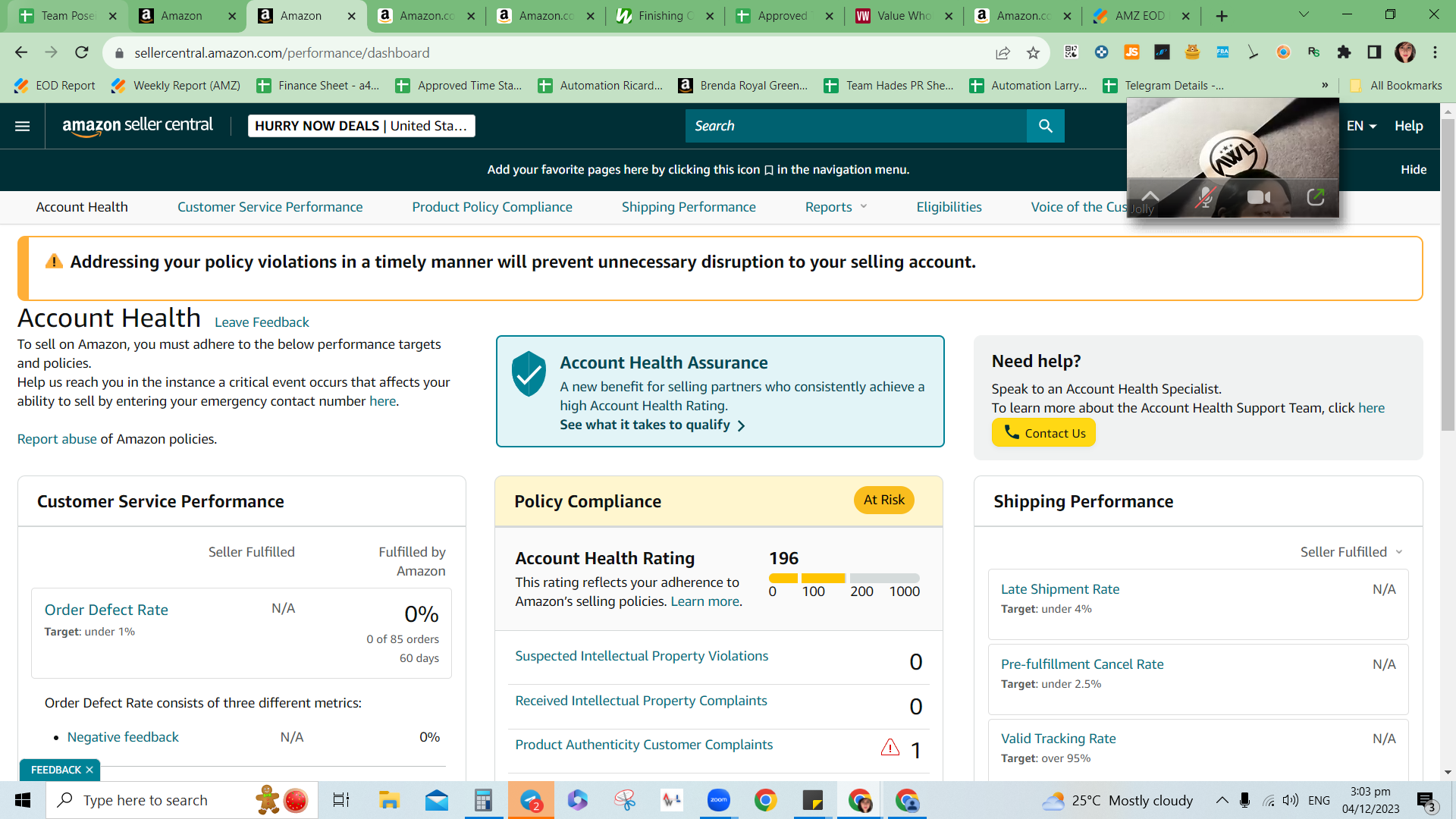The image size is (1456, 819).
Task: Select the Account Health tab
Action: tap(82, 207)
